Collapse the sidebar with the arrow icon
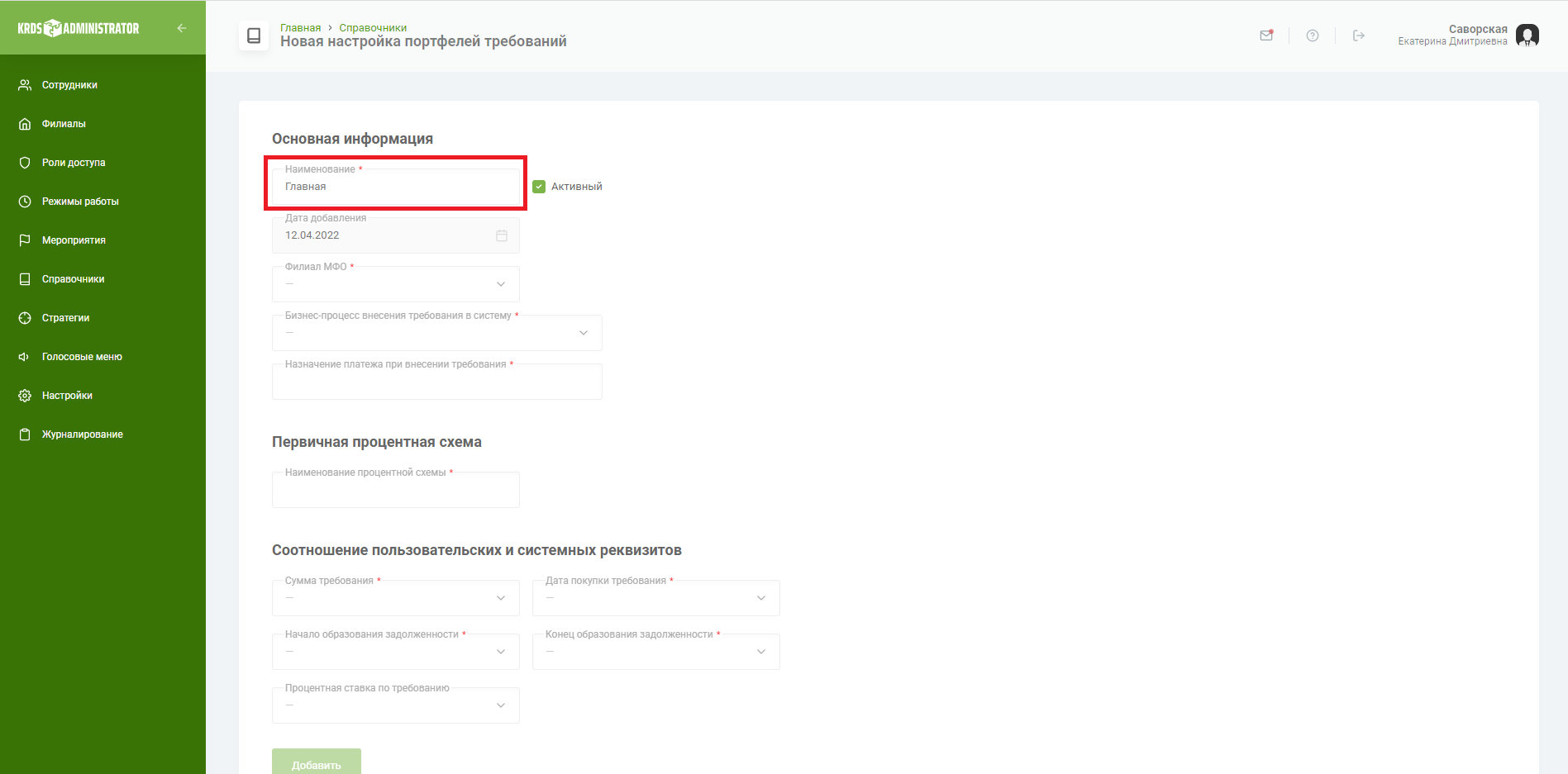Screen dimensions: 1568x774 tap(182, 28)
